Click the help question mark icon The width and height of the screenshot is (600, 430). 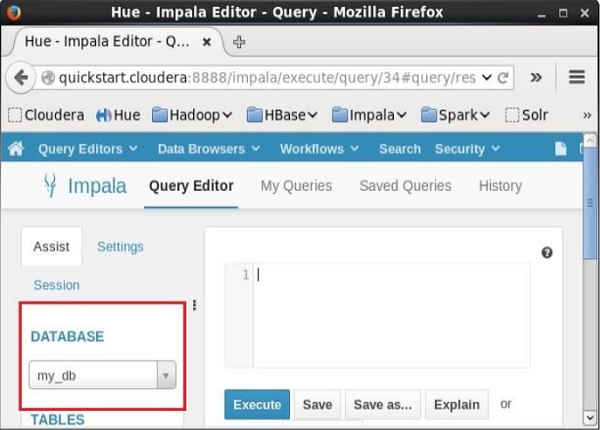tap(547, 253)
